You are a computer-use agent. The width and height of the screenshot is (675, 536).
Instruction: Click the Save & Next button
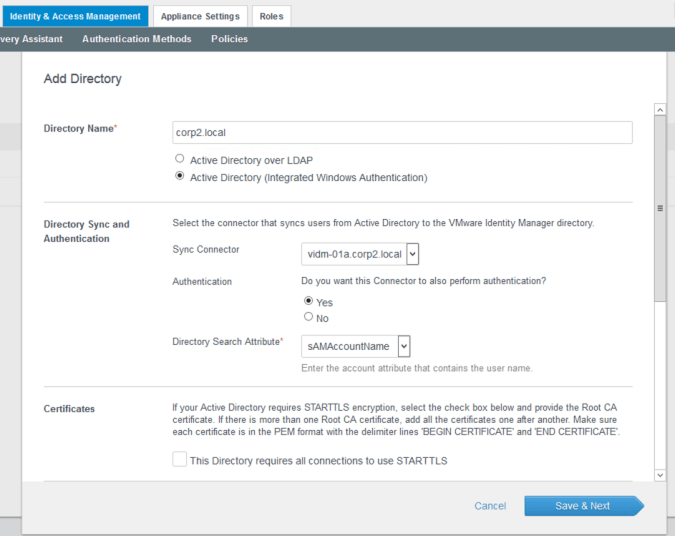[x=582, y=506]
